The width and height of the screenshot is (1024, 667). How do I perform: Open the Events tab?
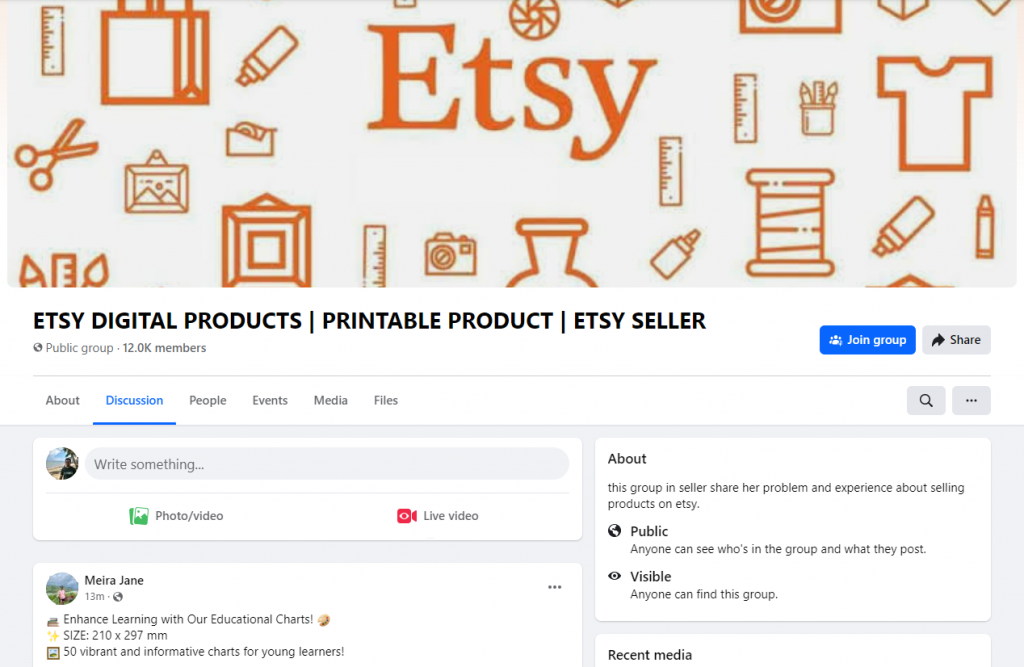pos(269,400)
